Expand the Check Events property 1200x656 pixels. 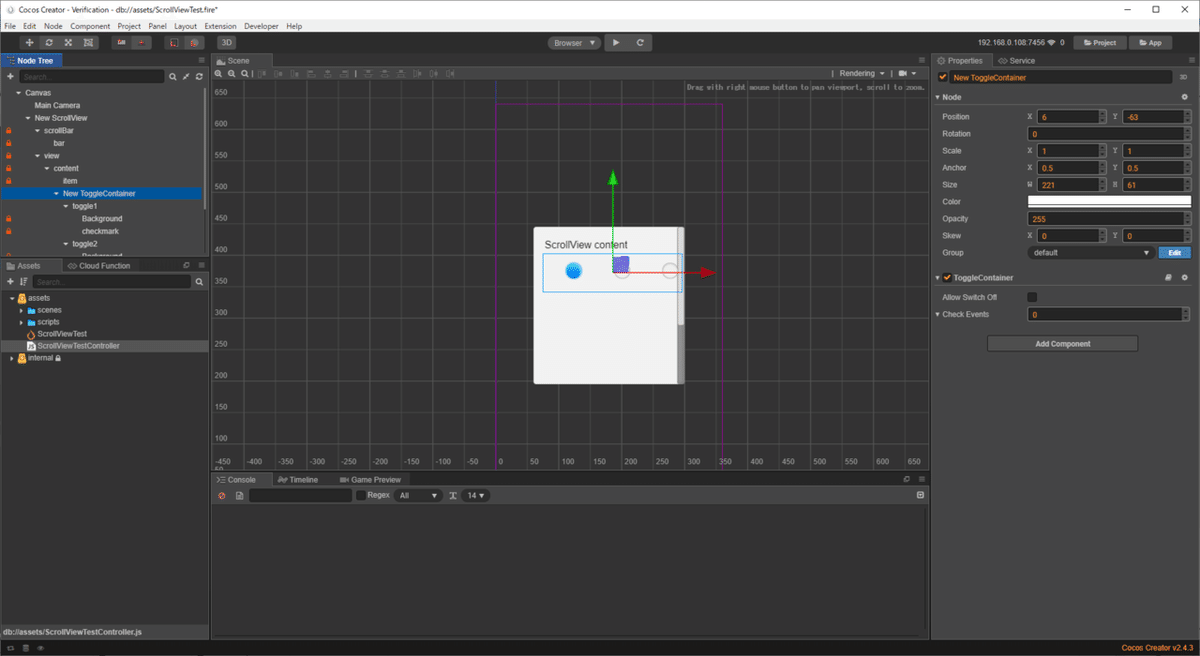[938, 314]
